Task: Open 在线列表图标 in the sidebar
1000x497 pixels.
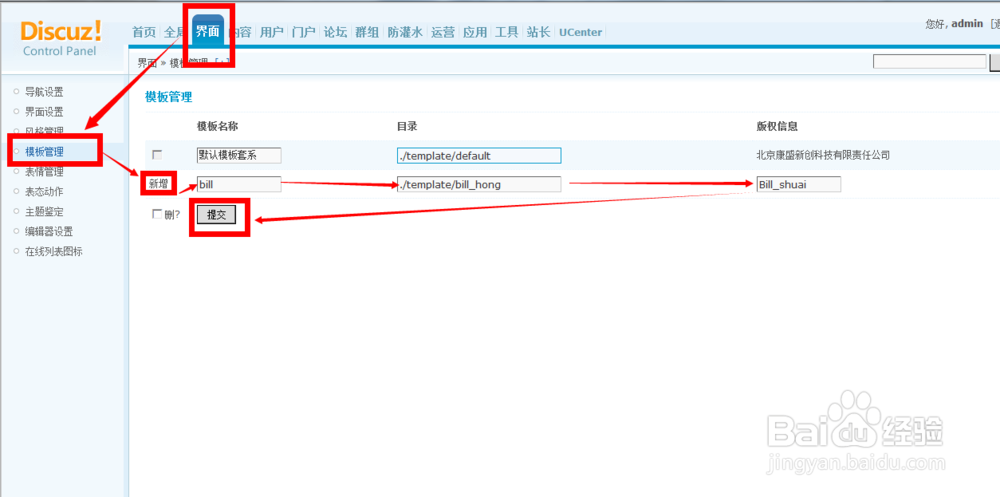Action: coord(54,251)
